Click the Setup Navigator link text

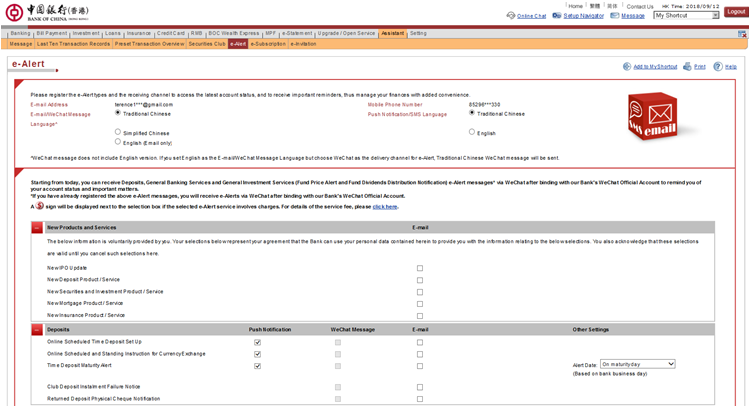584,16
